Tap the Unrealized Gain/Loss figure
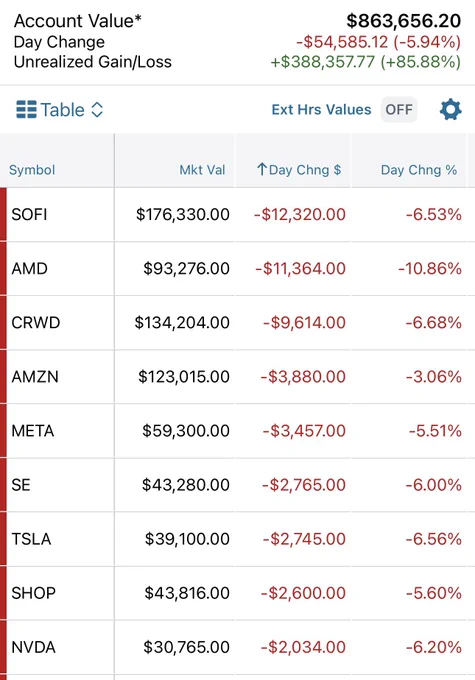 (365, 62)
